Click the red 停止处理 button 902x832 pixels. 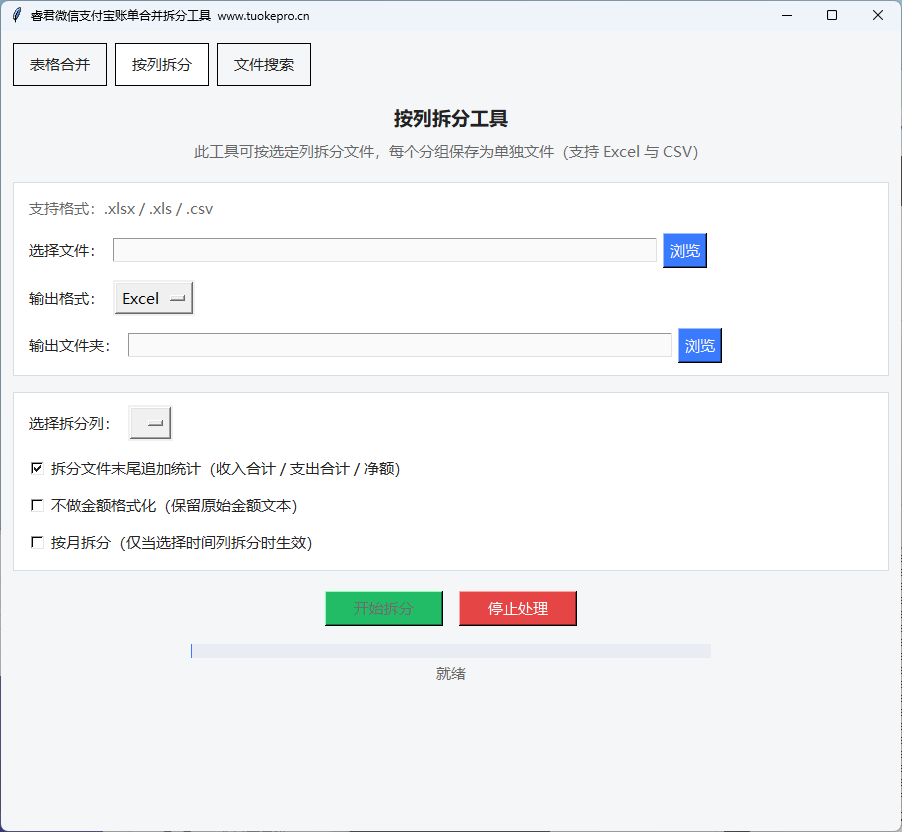[x=518, y=608]
